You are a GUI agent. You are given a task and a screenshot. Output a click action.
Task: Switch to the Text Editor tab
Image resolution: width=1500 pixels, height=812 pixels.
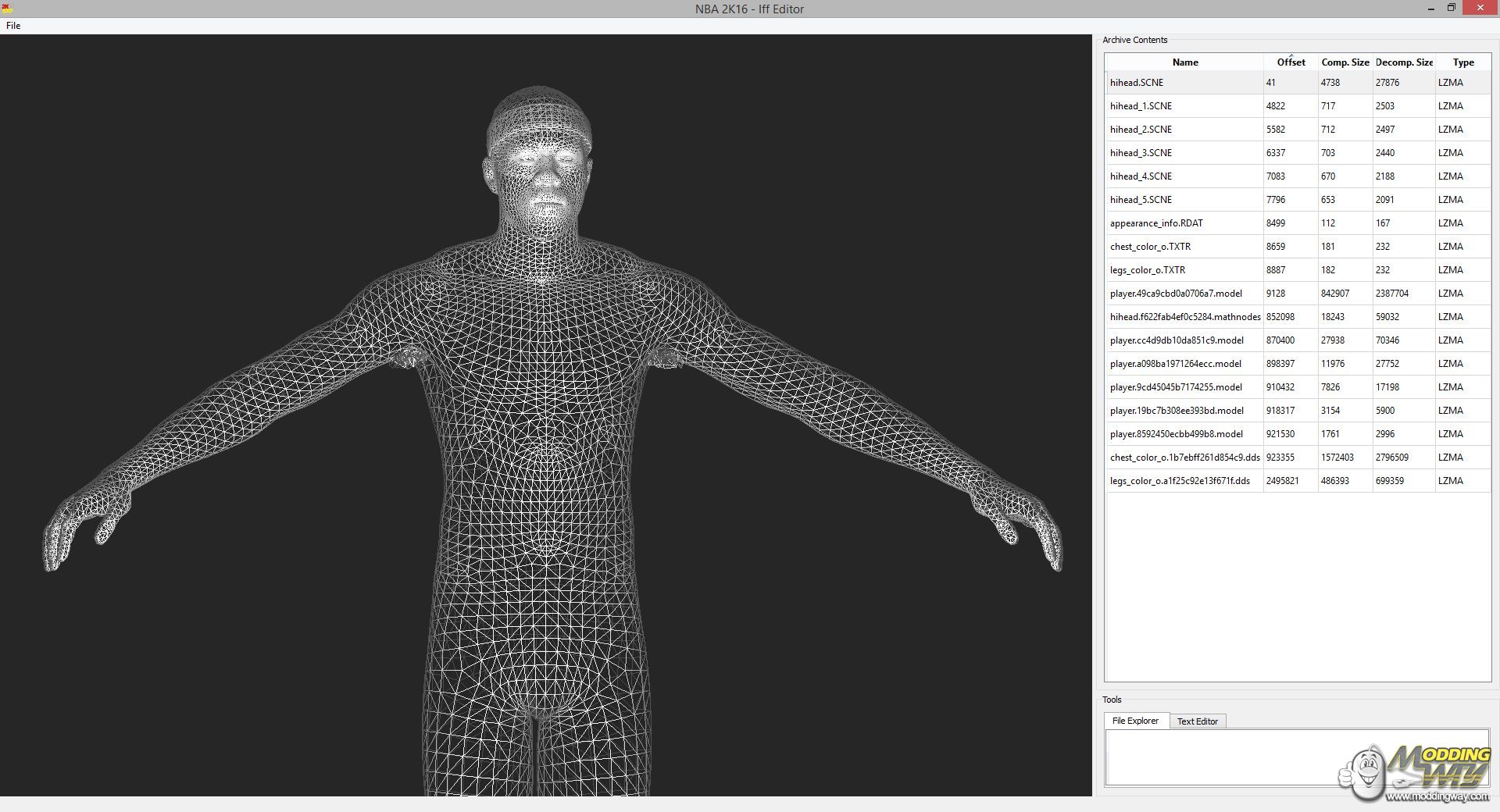[x=1197, y=721]
